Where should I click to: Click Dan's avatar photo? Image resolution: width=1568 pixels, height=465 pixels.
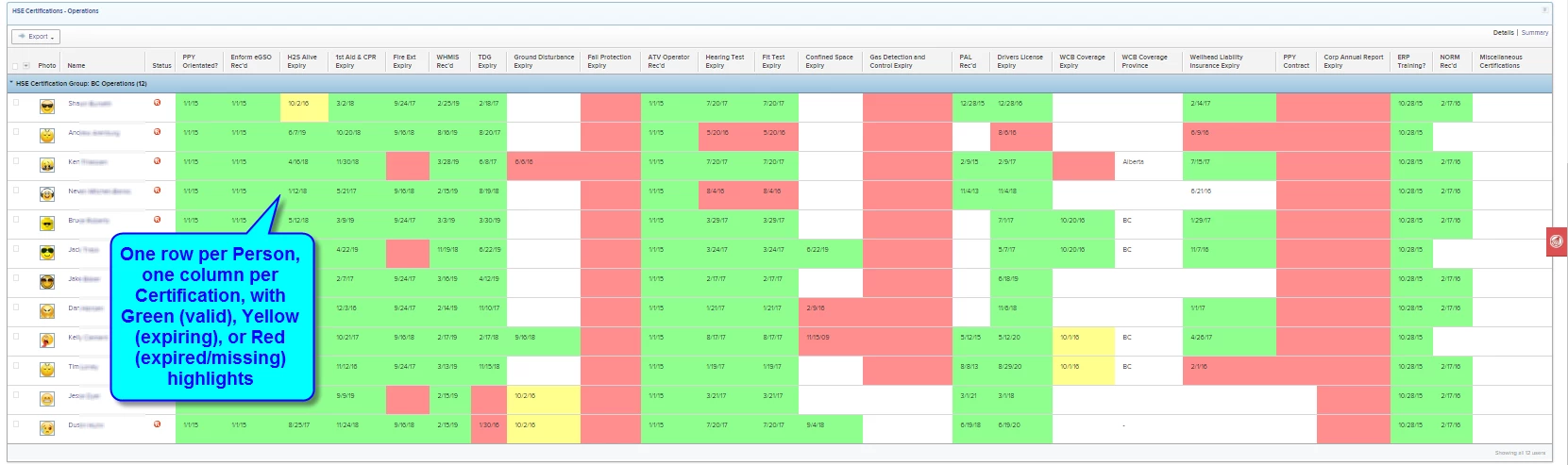point(46,311)
